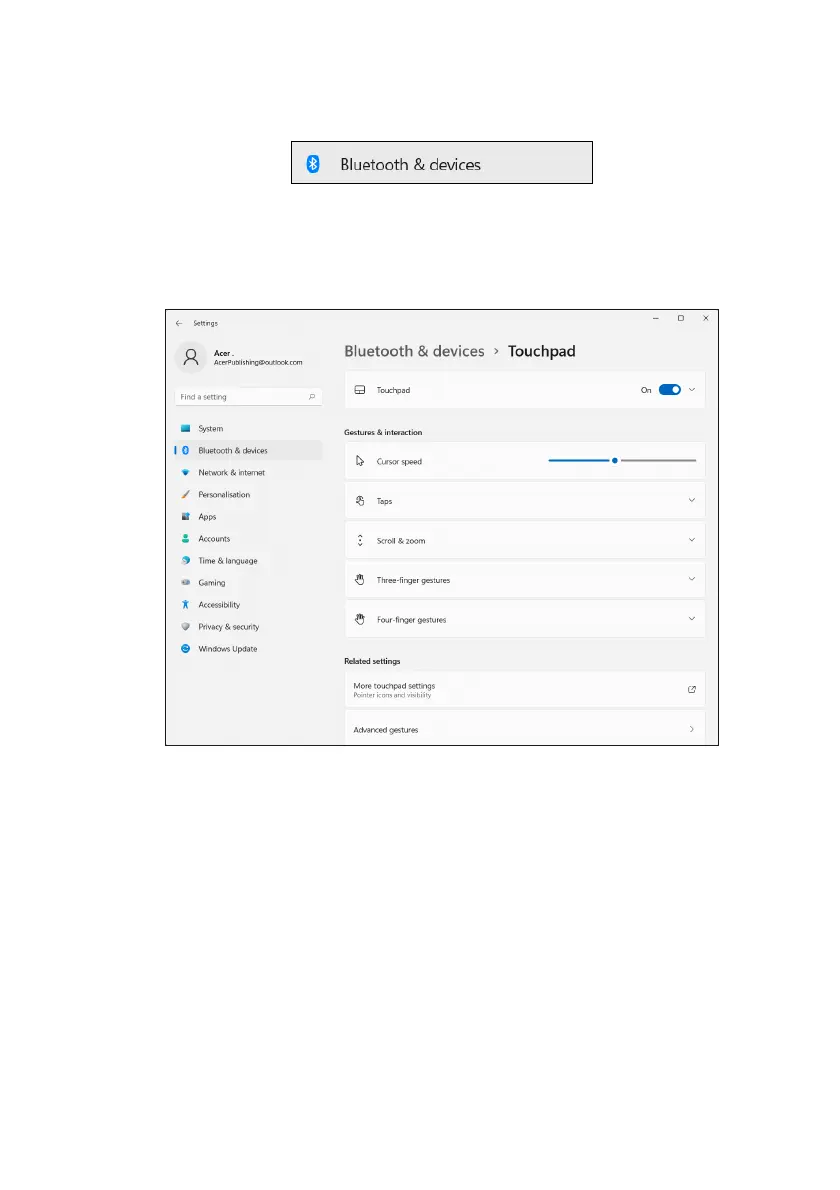Open Apps via its sidebar icon
The image size is (840, 1190).
[185, 517]
